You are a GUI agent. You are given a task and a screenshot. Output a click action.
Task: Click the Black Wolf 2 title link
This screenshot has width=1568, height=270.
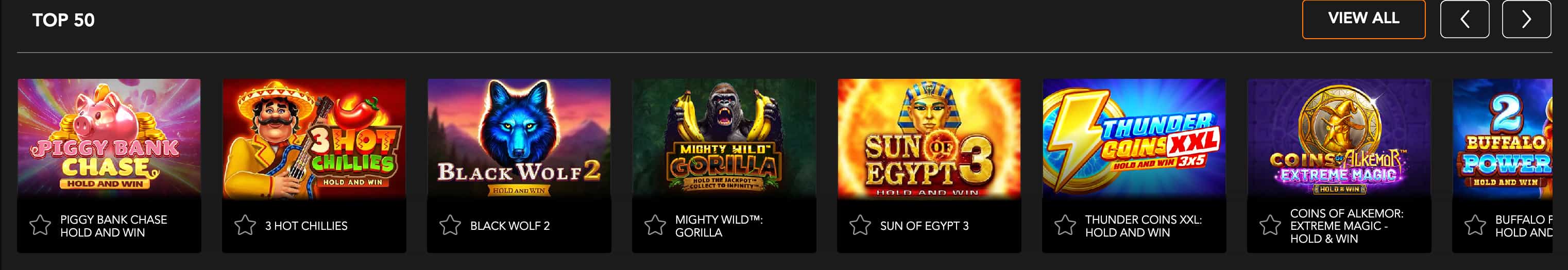[509, 226]
